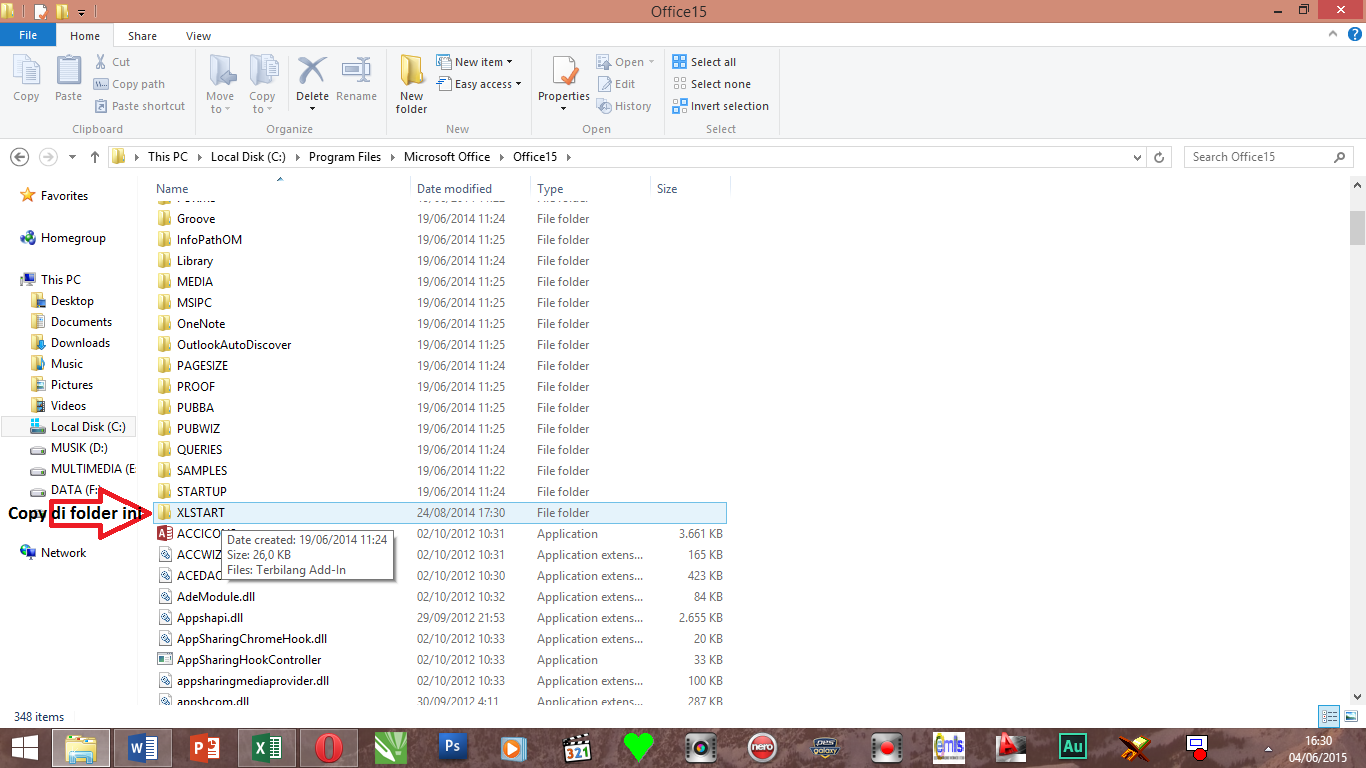1366x768 pixels.
Task: Open the New item dropdown
Action: click(x=475, y=62)
